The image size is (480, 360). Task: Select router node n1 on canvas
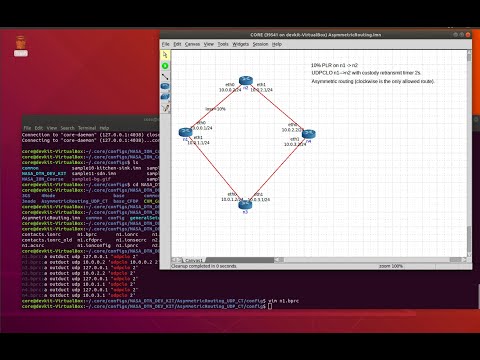(185, 132)
